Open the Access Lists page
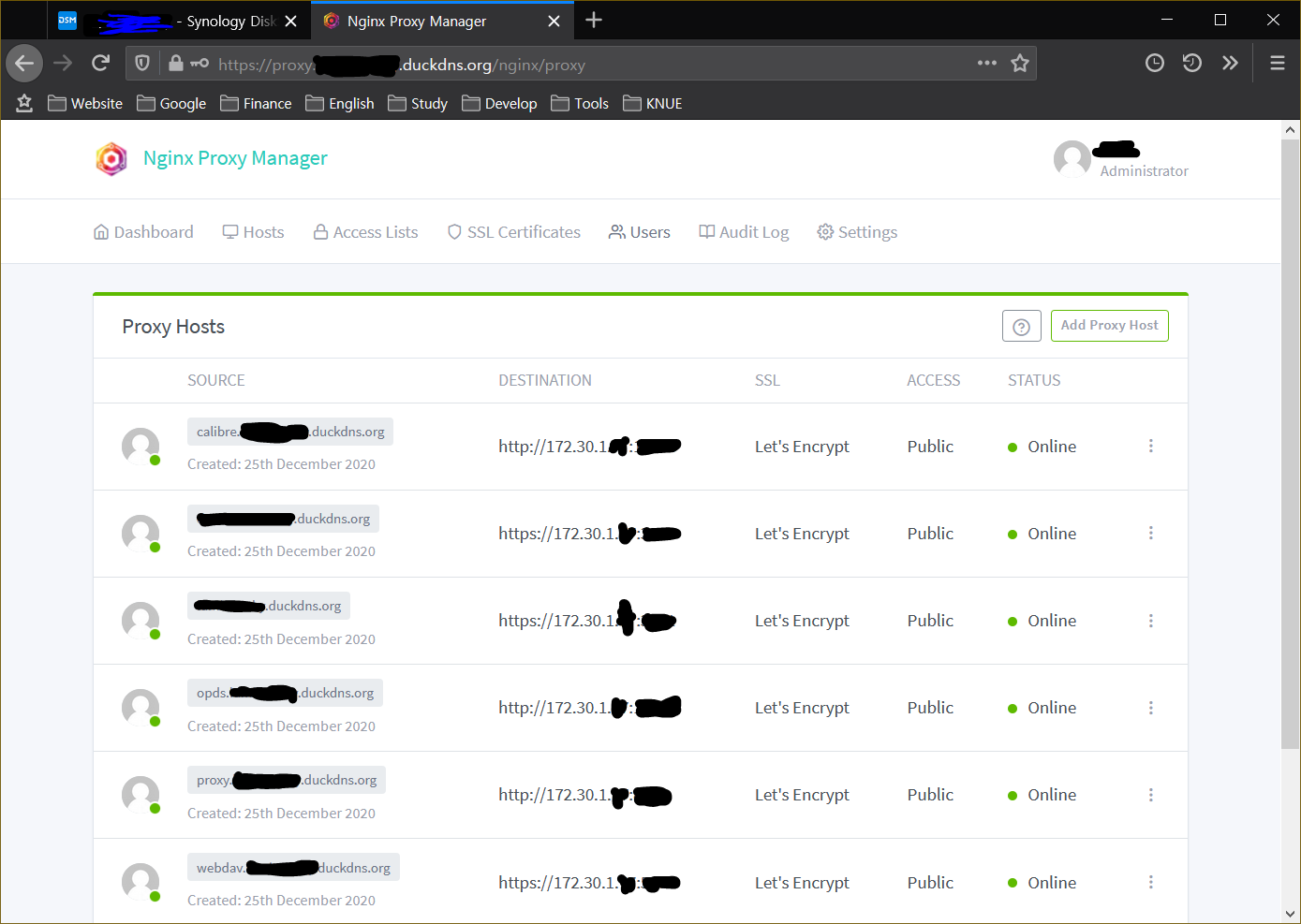Screen dimensions: 1301x924 [x=365, y=232]
